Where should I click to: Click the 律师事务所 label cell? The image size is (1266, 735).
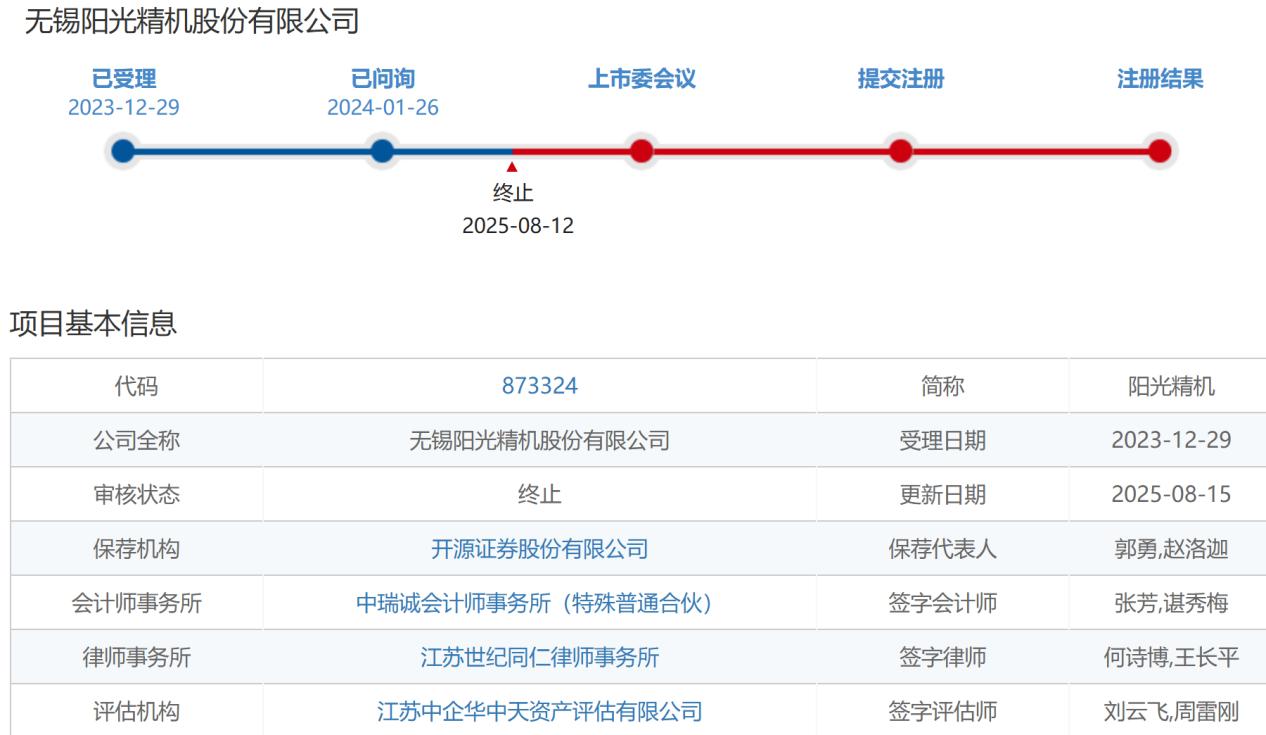[137, 657]
